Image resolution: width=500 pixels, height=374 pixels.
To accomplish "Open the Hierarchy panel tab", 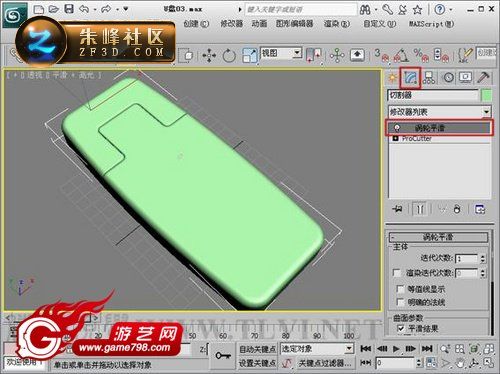I will click(x=429, y=78).
